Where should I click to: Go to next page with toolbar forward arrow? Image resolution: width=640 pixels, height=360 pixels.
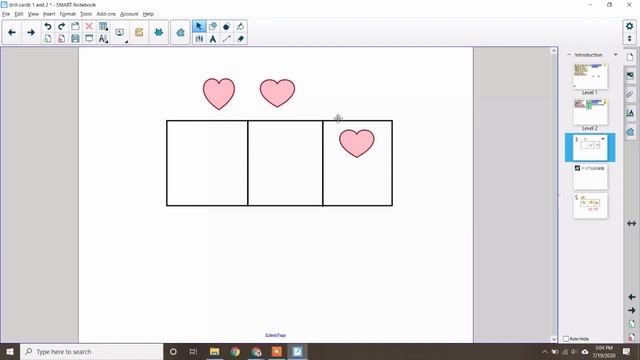coord(31,32)
